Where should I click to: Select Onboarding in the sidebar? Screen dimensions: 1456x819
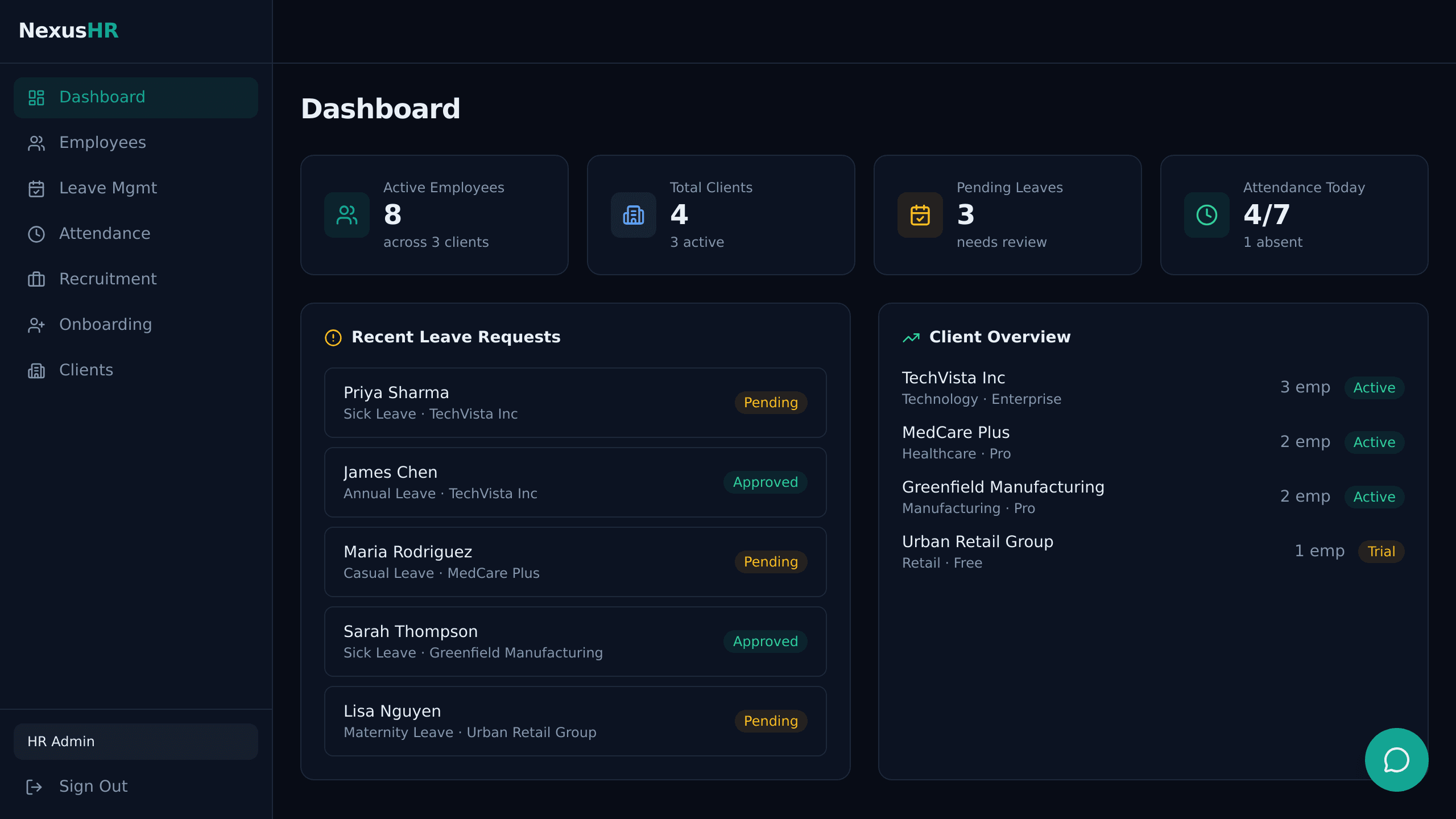[136, 325]
